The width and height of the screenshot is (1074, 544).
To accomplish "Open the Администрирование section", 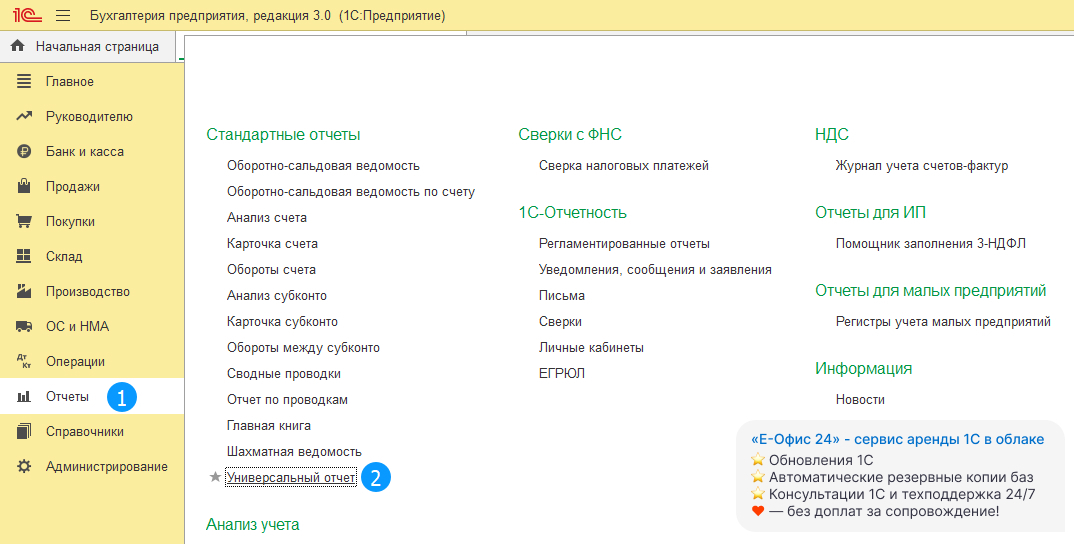I will (92, 466).
